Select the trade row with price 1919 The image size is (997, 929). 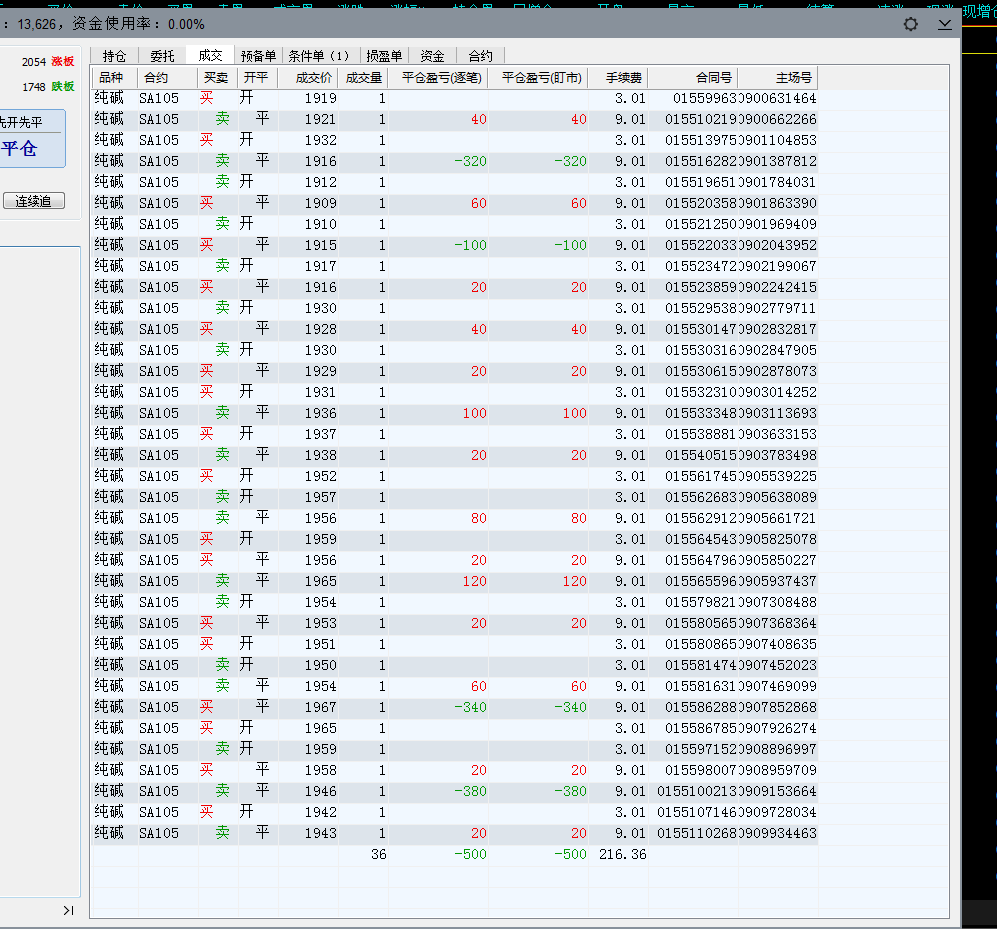[x=455, y=99]
